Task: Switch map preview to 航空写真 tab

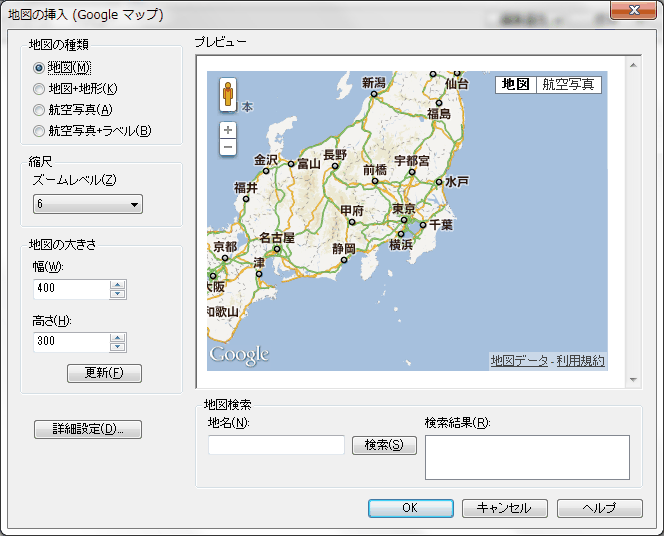Action: [568, 85]
